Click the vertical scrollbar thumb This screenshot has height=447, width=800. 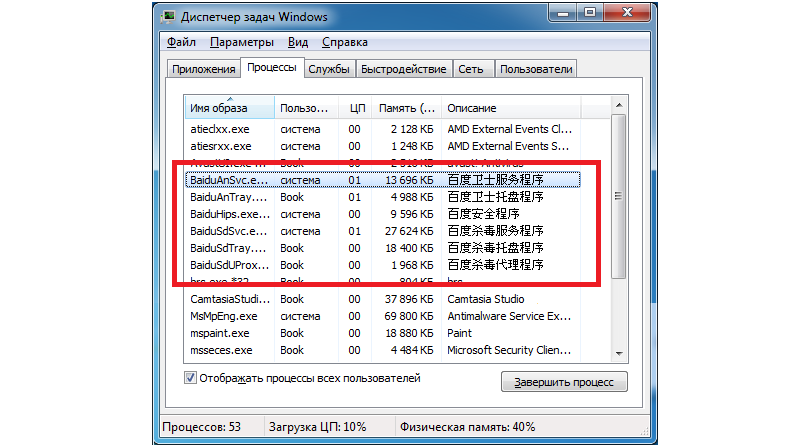coord(619,196)
